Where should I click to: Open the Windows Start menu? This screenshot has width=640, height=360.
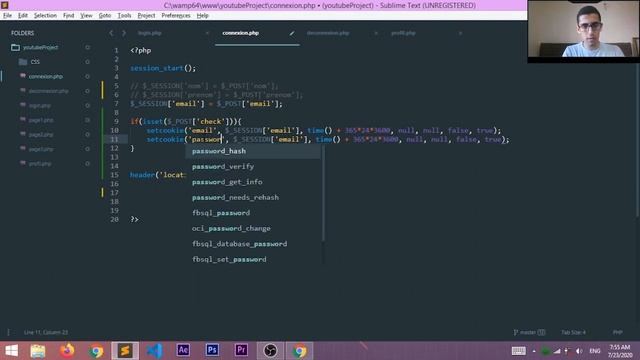click(11, 351)
